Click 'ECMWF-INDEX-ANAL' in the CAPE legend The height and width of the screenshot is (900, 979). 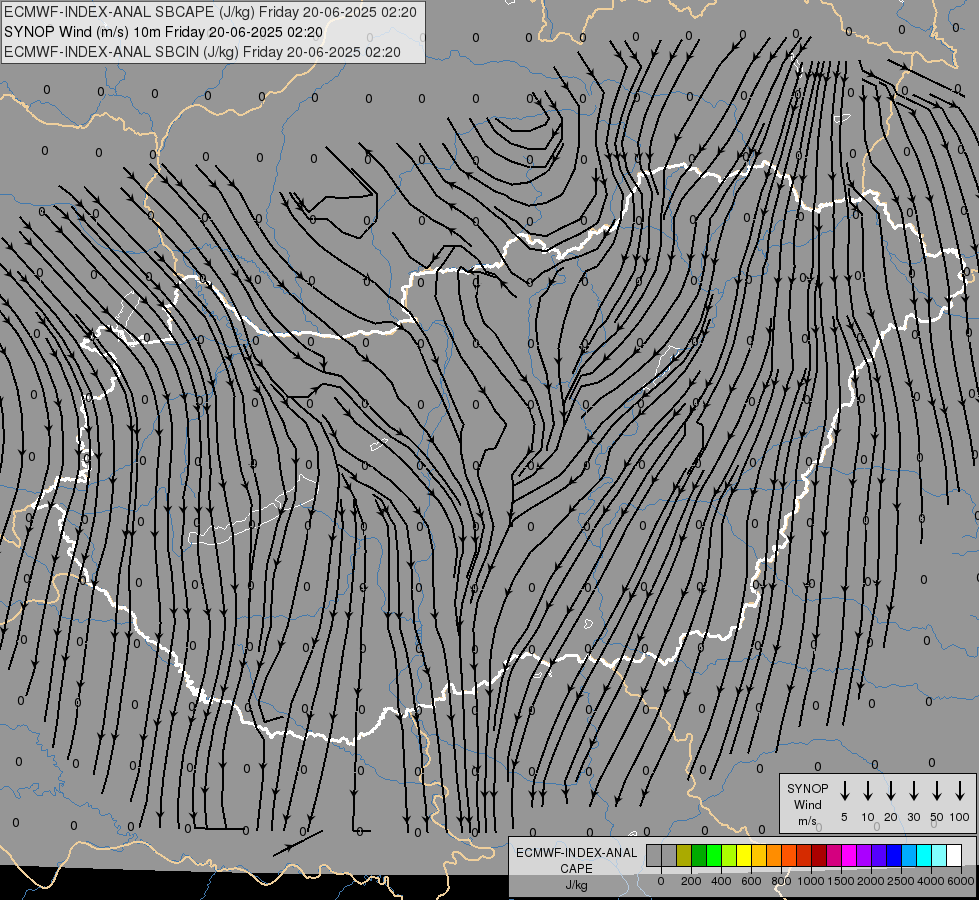click(576, 853)
